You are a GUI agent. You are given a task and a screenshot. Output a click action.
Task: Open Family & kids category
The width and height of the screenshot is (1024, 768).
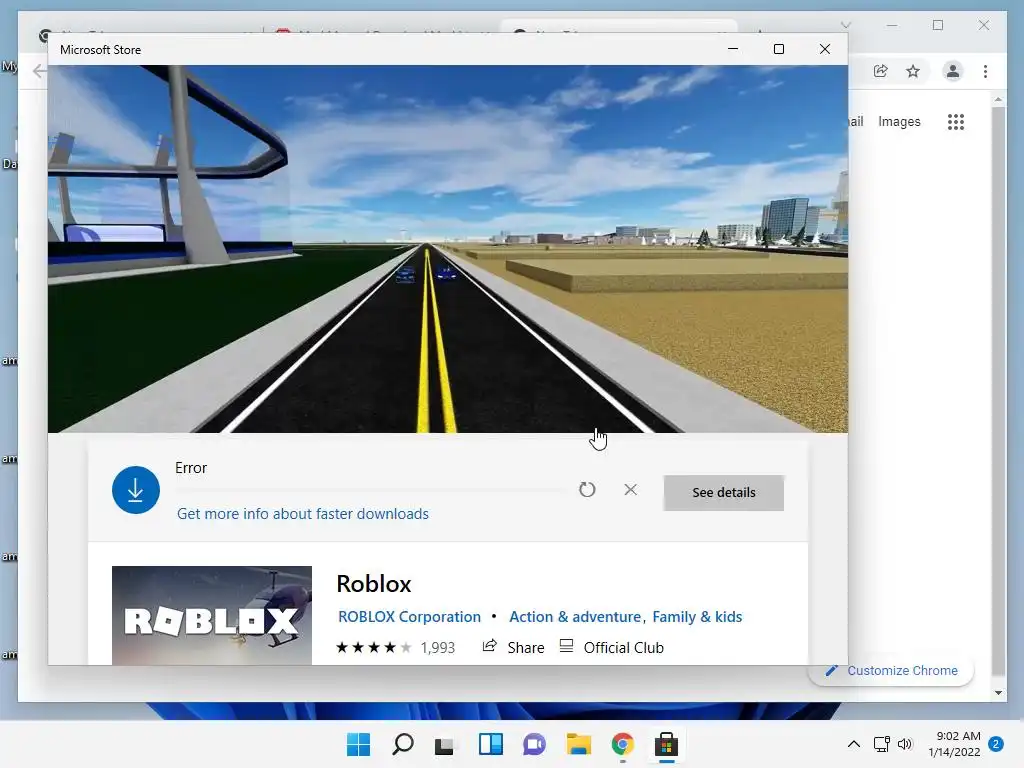(x=697, y=616)
